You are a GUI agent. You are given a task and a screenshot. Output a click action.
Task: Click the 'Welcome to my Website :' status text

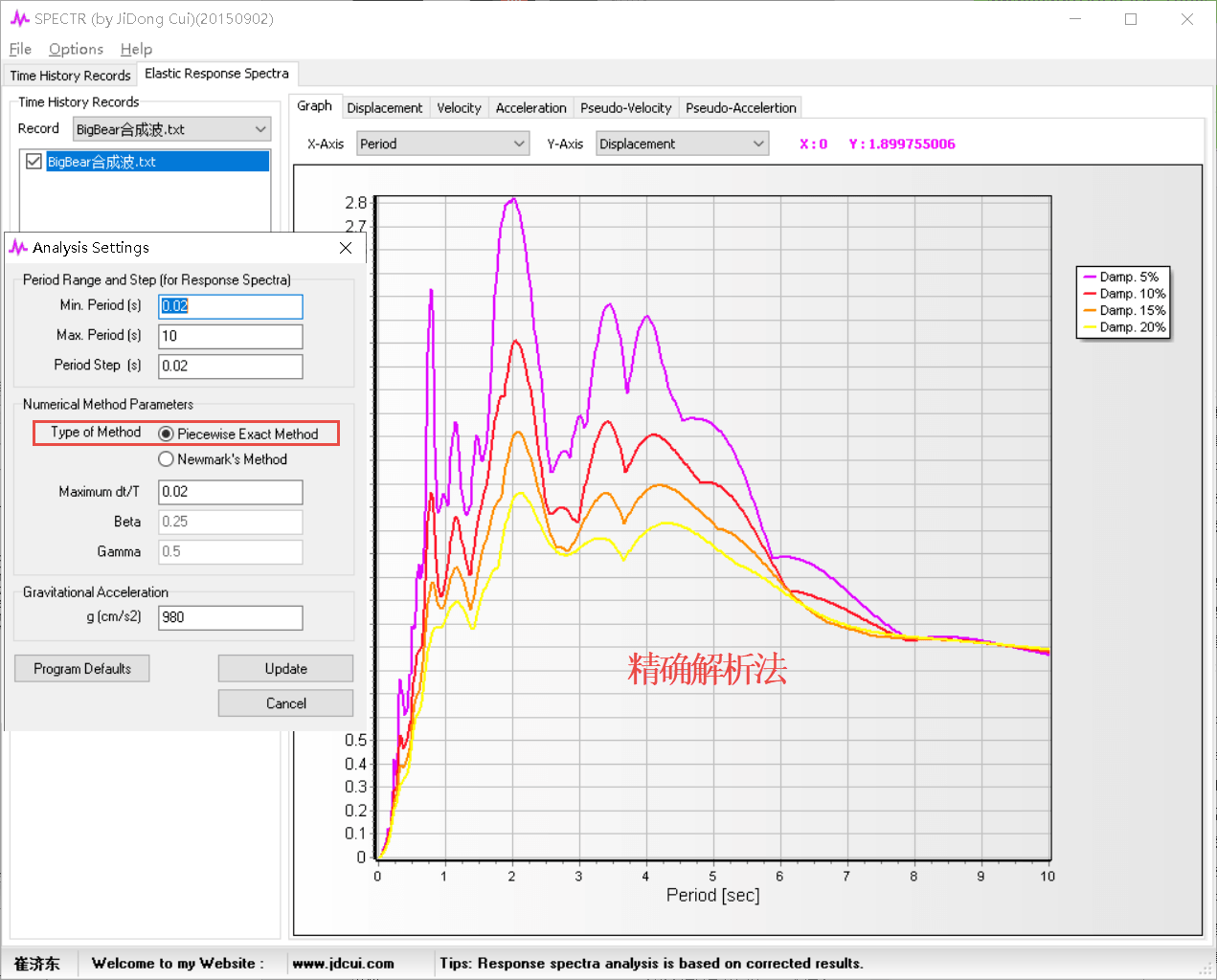(178, 964)
